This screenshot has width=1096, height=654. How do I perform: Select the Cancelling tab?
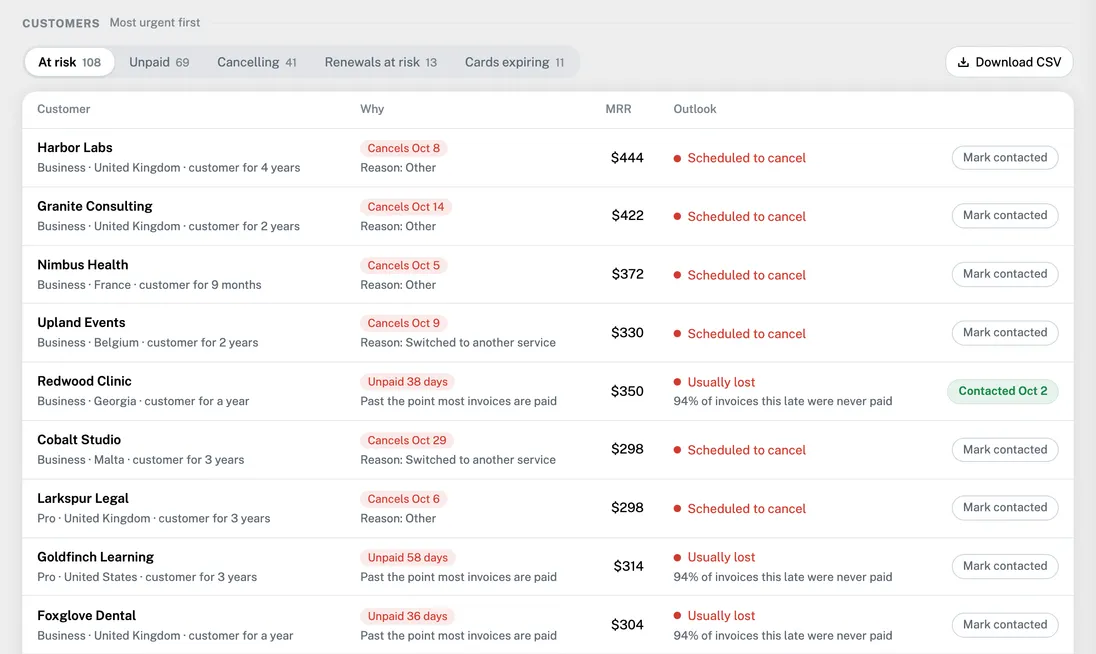(257, 62)
